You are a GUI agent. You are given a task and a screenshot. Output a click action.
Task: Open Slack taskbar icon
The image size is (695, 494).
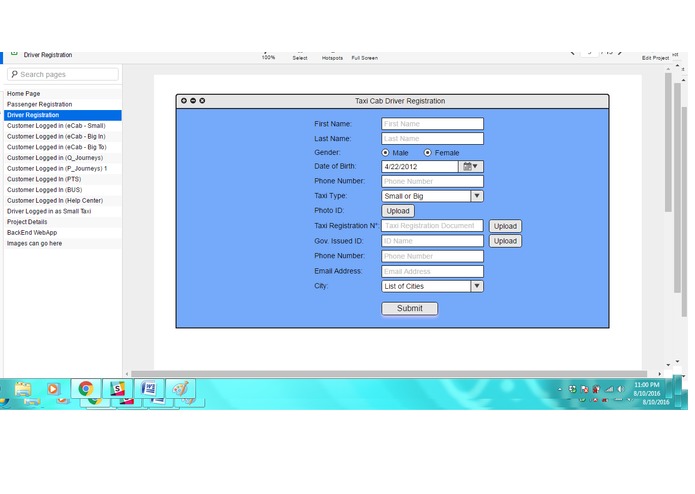click(117, 389)
